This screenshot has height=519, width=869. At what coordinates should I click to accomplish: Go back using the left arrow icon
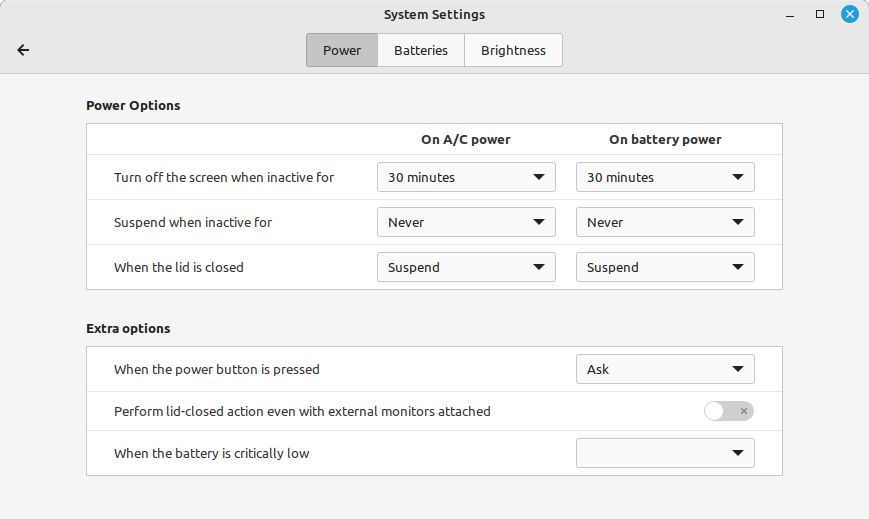click(x=23, y=50)
